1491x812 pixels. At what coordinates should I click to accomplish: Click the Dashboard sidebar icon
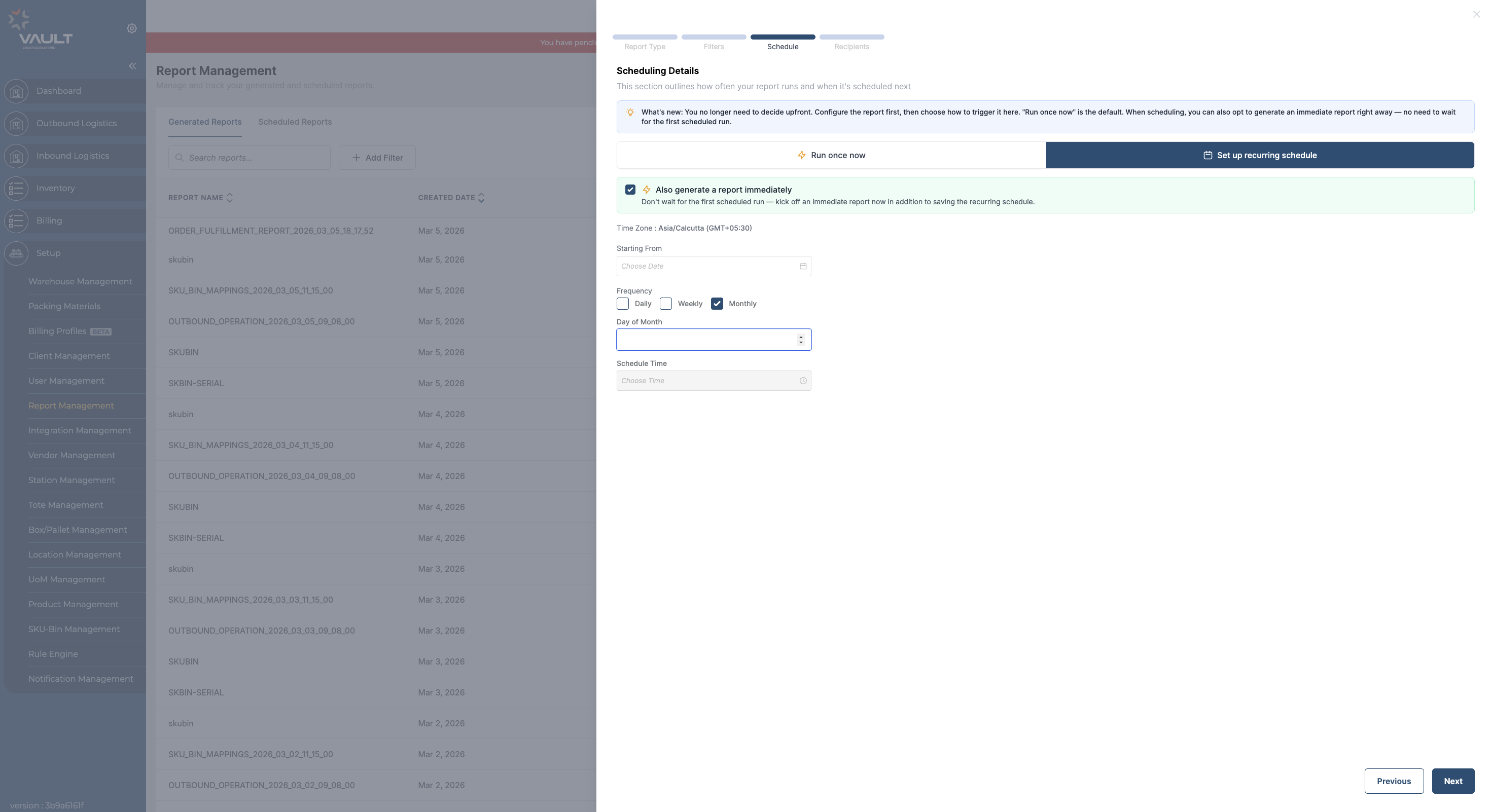(16, 91)
